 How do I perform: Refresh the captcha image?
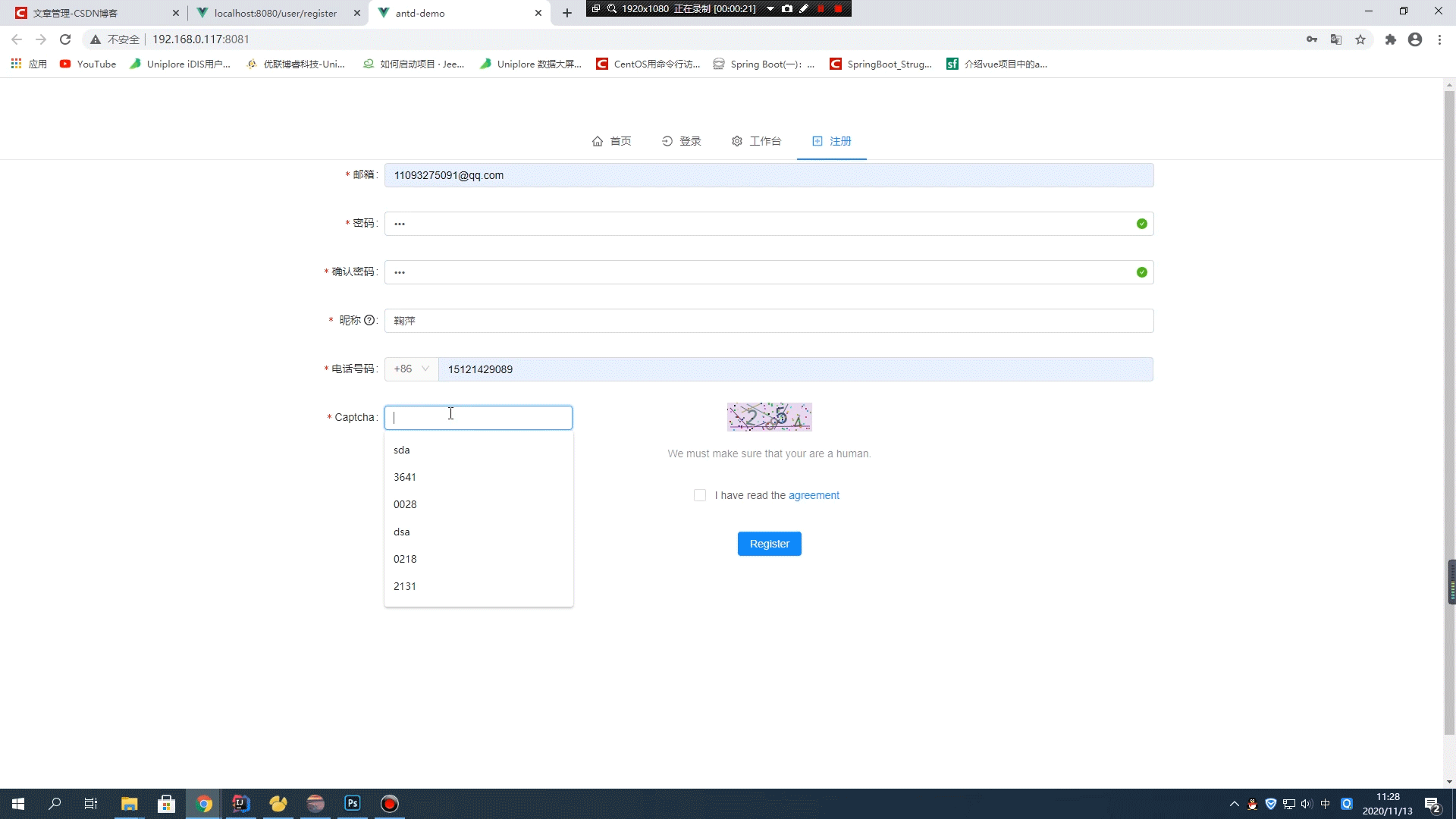click(x=769, y=416)
